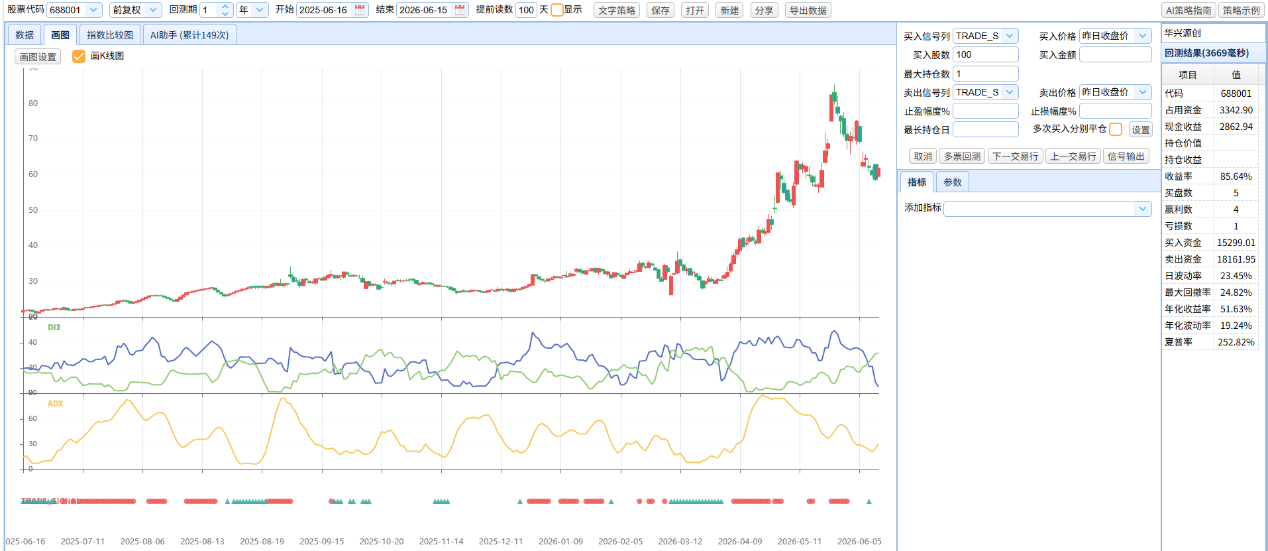The height and width of the screenshot is (551, 1268).
Task: Open the end date calendar picker
Action: click(x=461, y=10)
